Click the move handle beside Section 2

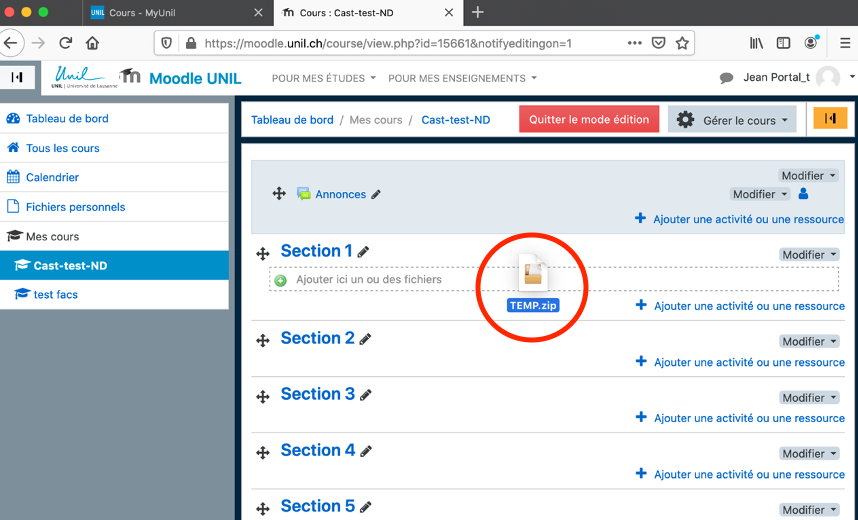pyautogui.click(x=263, y=340)
